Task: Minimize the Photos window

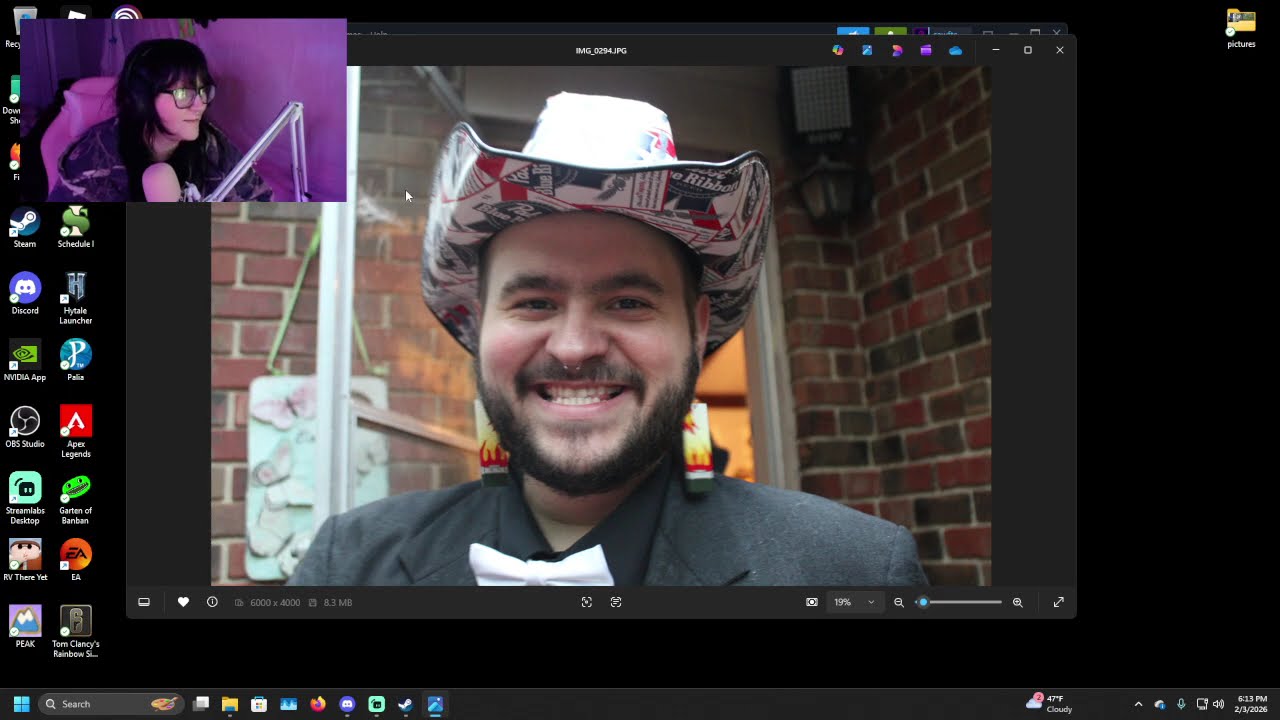Action: [996, 50]
